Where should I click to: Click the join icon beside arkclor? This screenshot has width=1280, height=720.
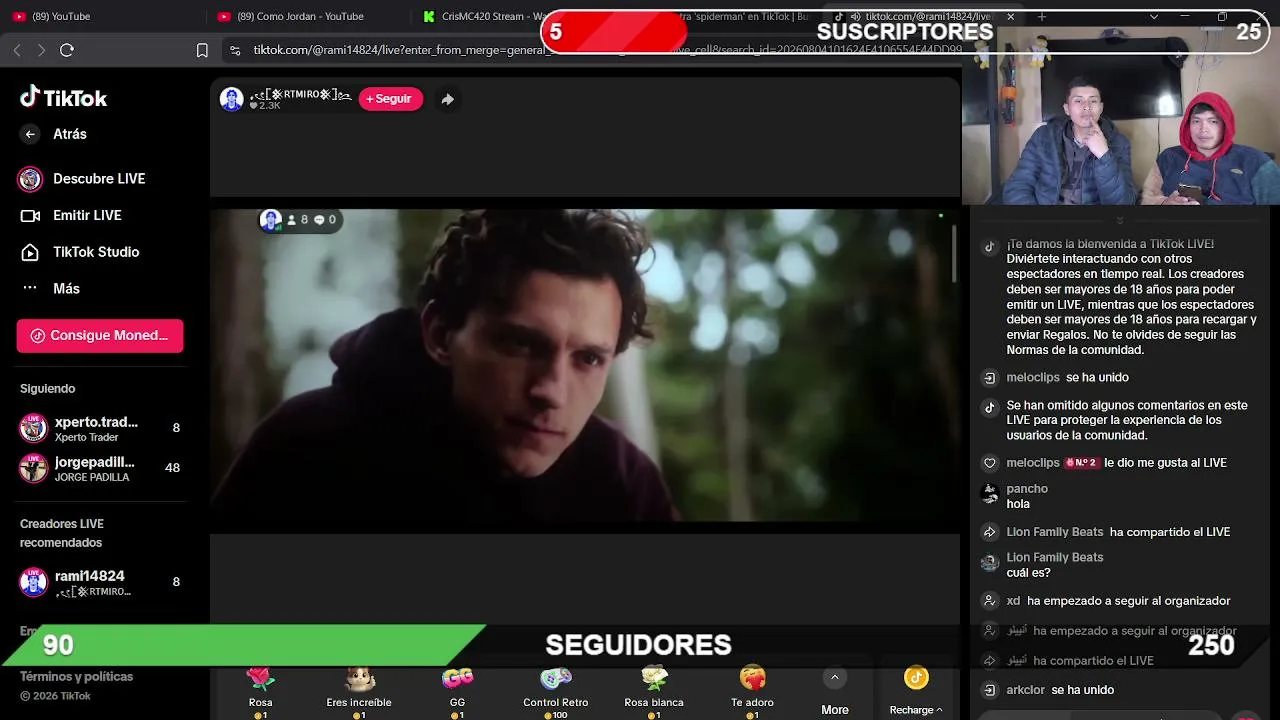coord(990,690)
